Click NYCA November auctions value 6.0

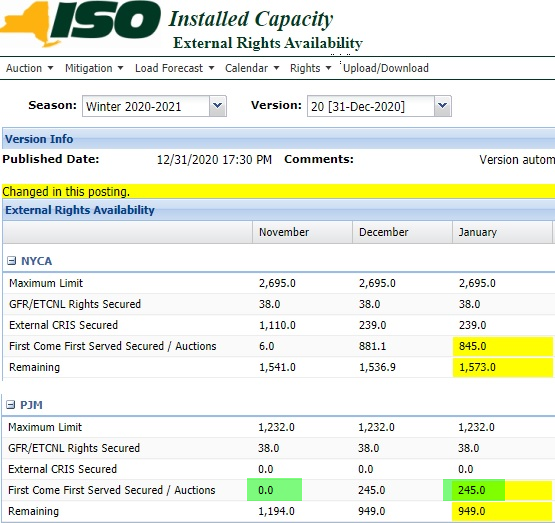pos(267,346)
